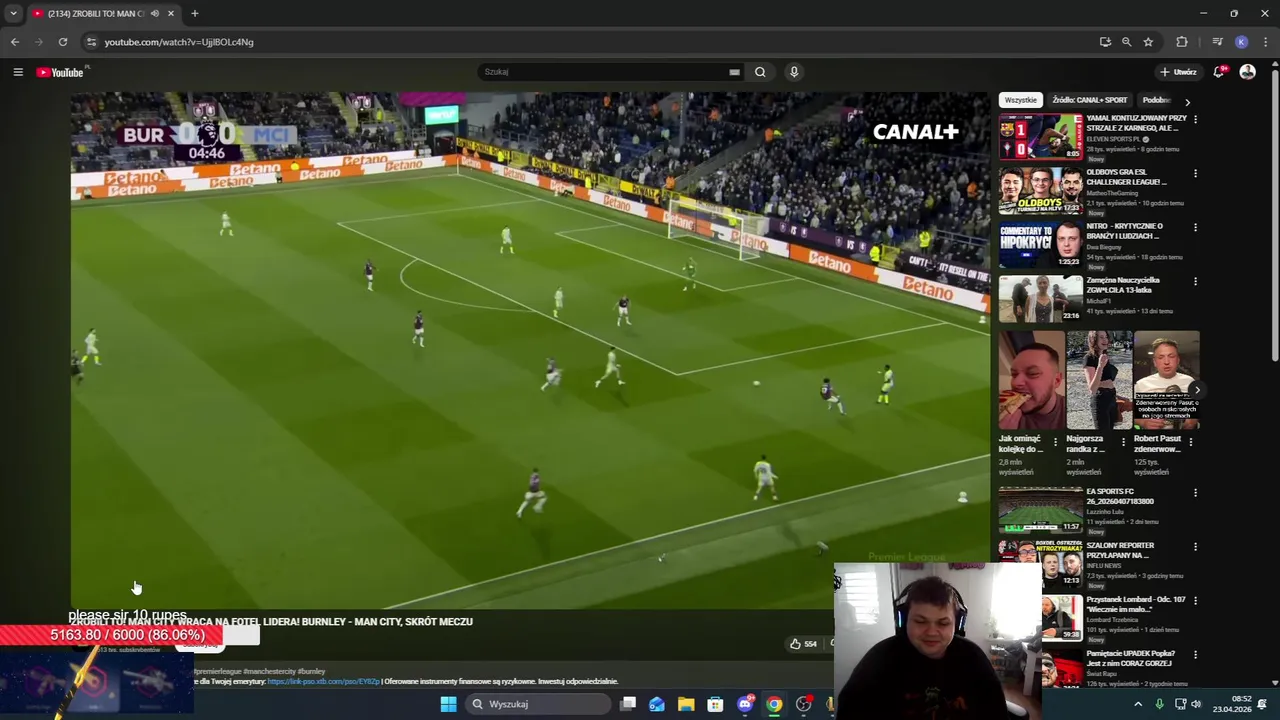The image size is (1280, 720).
Task: Open options for 'Robert Pasut zdenerwow' short
Action: (x=1191, y=441)
